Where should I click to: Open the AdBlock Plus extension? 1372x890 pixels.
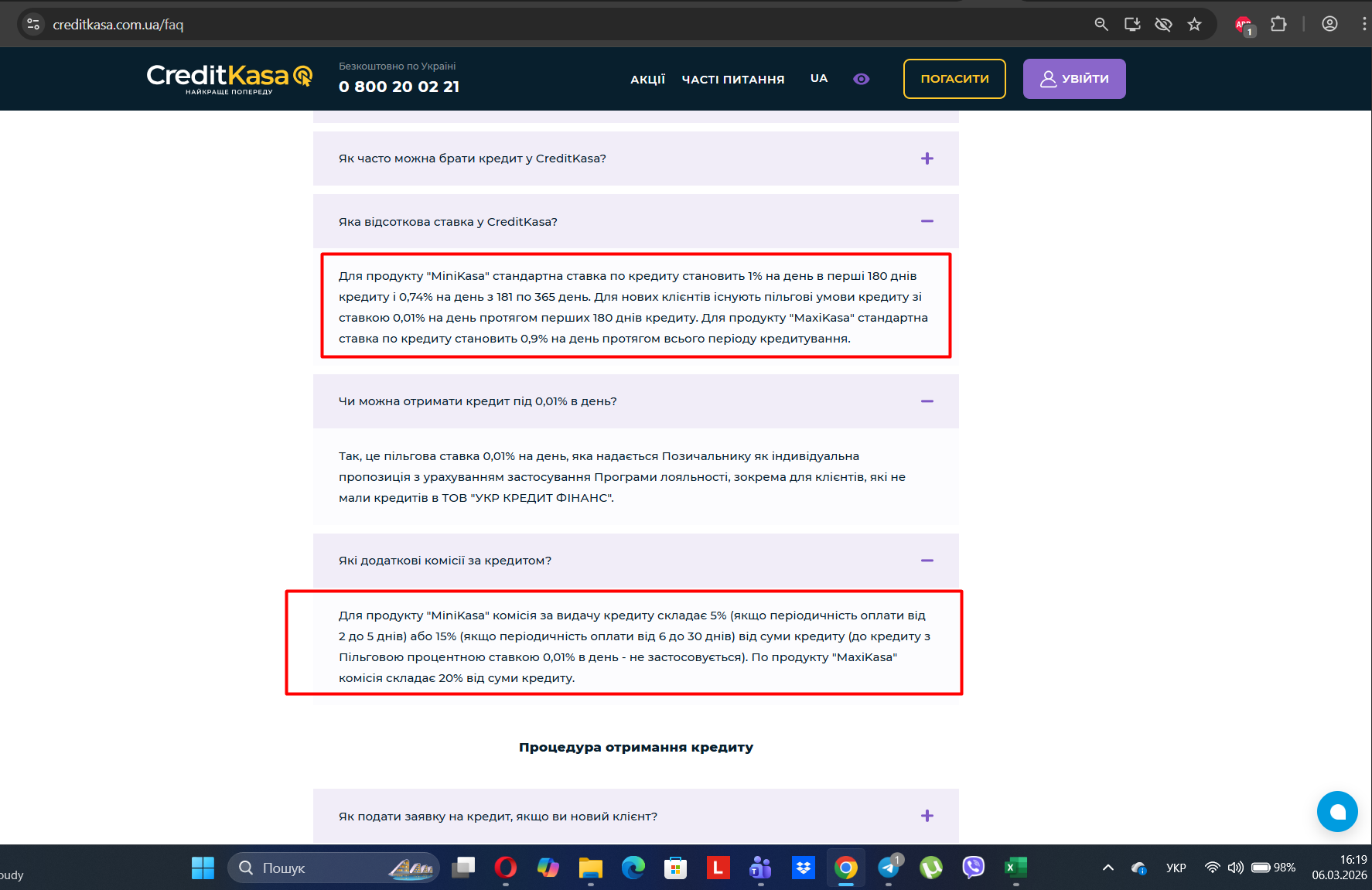pos(1244,26)
